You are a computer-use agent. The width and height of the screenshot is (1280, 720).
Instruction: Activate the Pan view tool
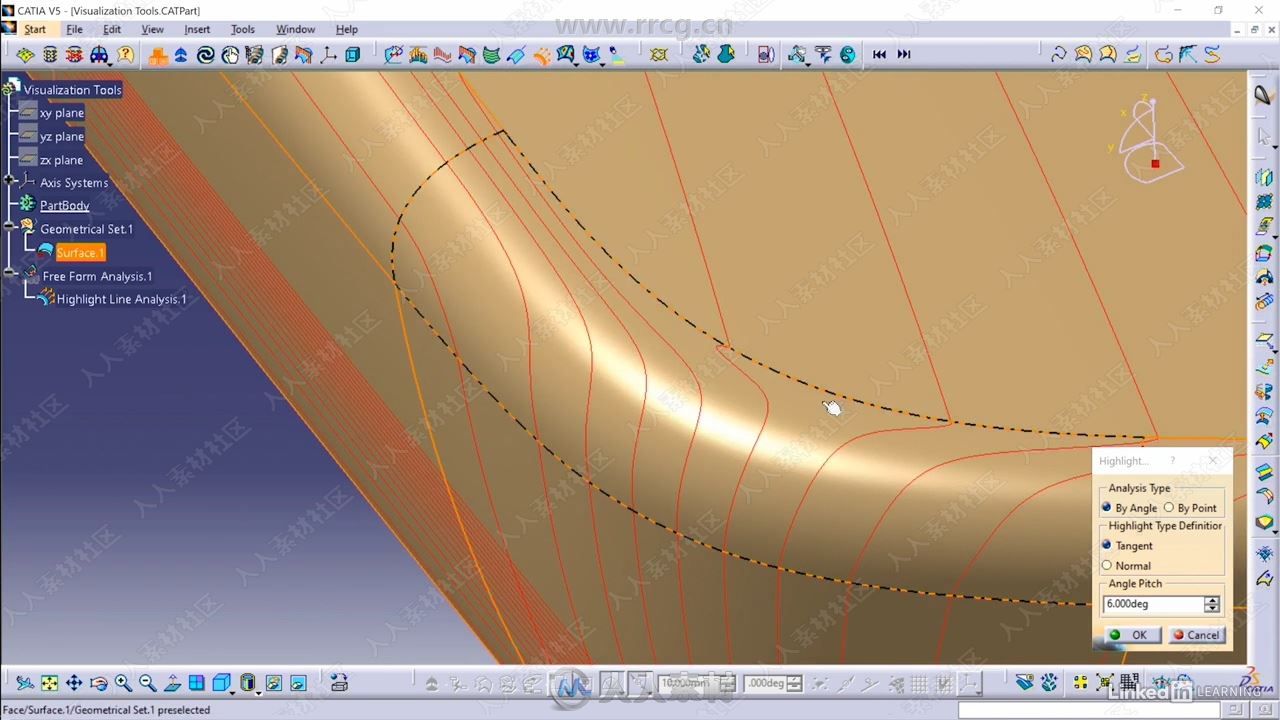pyautogui.click(x=74, y=683)
